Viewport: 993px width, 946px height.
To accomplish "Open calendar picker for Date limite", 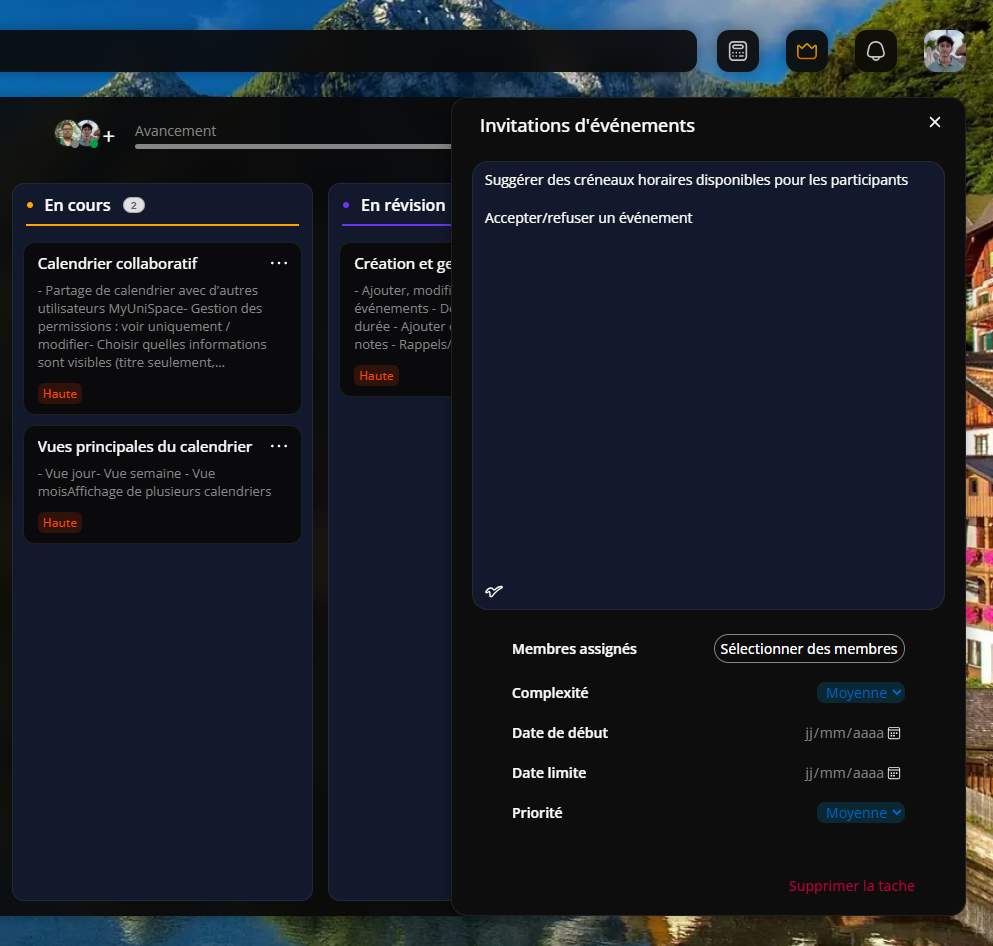I will pyautogui.click(x=895, y=773).
